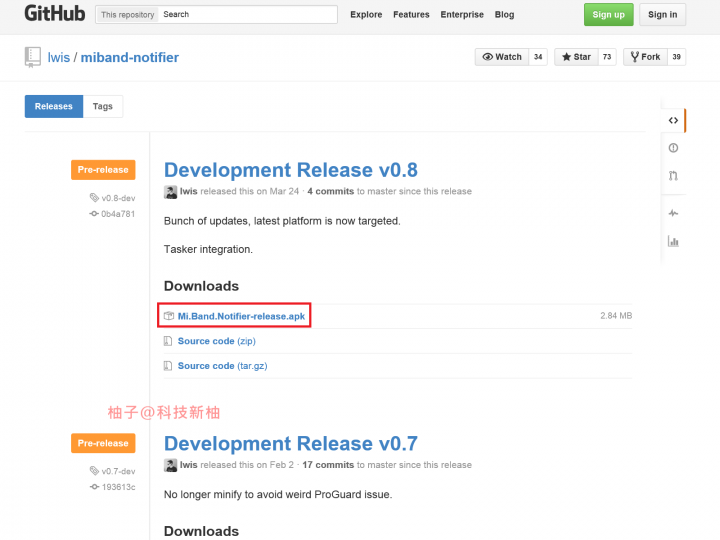
Task: Click the GitHub logo
Action: point(55,13)
